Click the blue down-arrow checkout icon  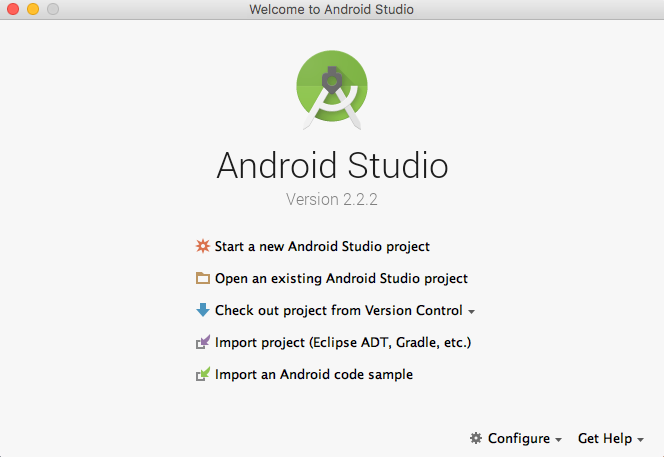pyautogui.click(x=203, y=310)
